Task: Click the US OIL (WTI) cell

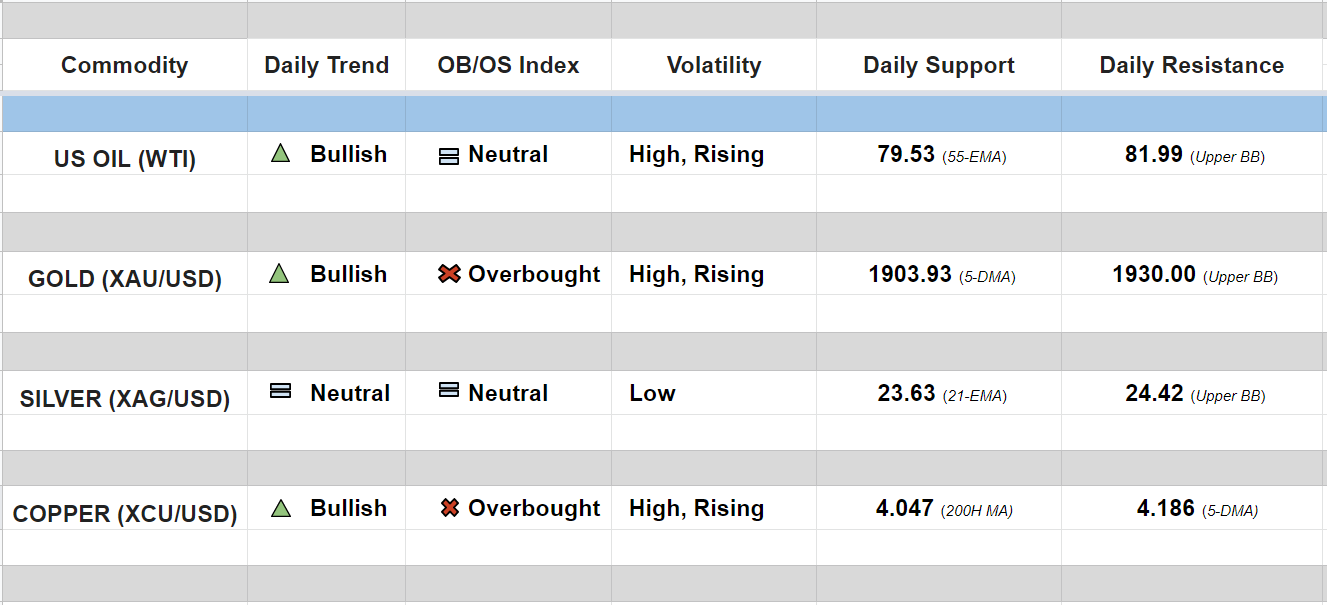Action: 124,159
